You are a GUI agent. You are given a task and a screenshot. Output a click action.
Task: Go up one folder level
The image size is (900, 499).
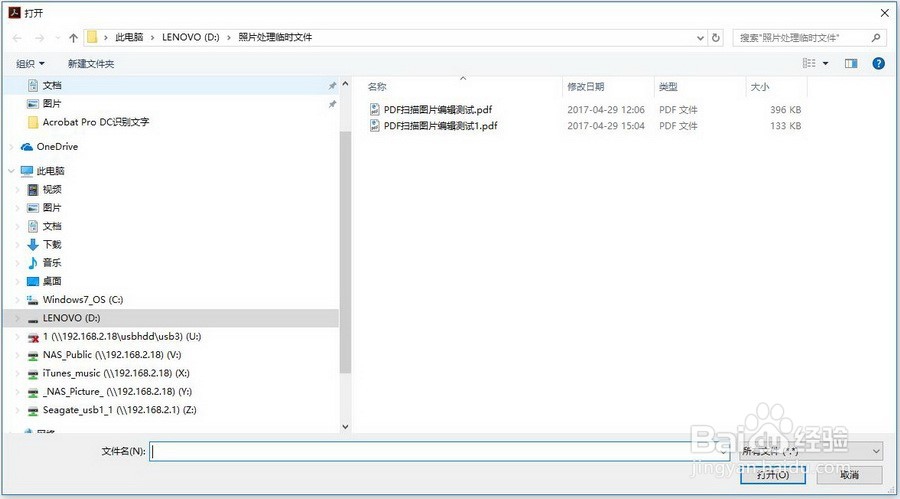73,38
